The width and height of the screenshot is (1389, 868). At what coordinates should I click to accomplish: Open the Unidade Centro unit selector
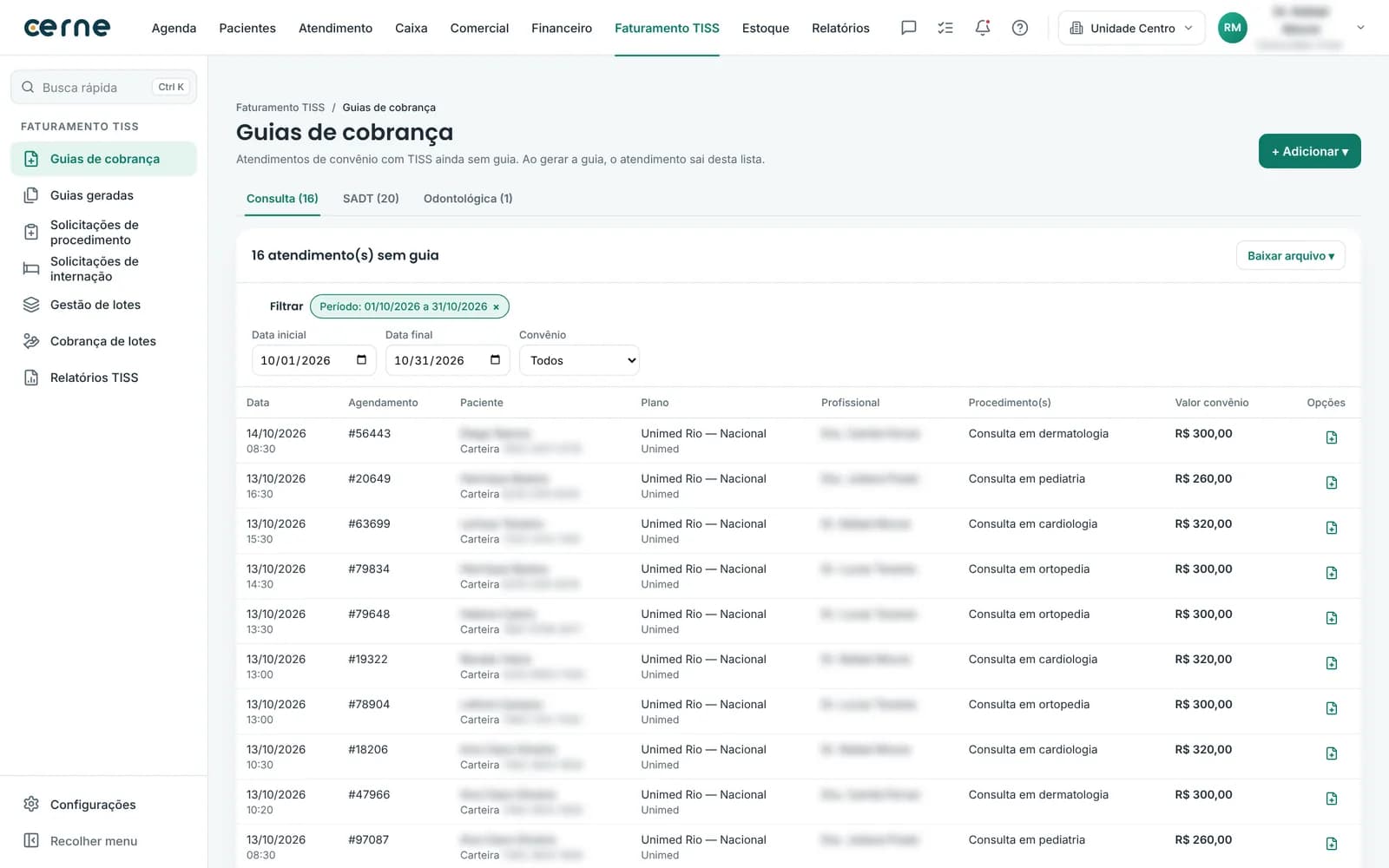[x=1131, y=28]
